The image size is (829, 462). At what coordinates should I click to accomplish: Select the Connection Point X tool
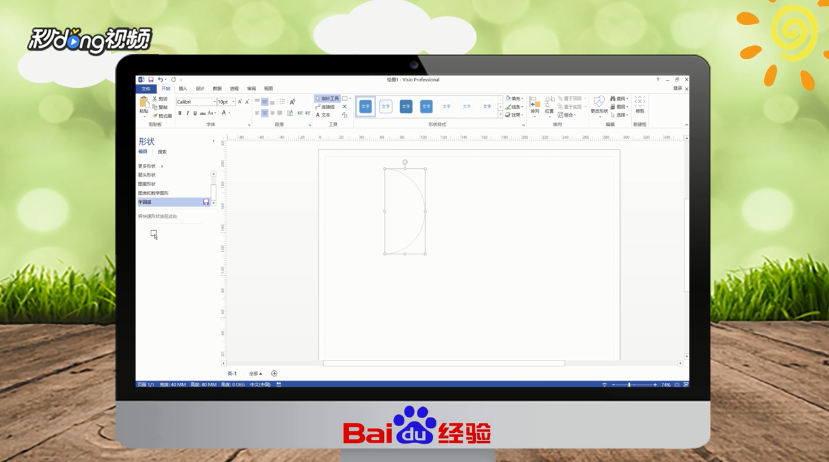click(x=345, y=107)
